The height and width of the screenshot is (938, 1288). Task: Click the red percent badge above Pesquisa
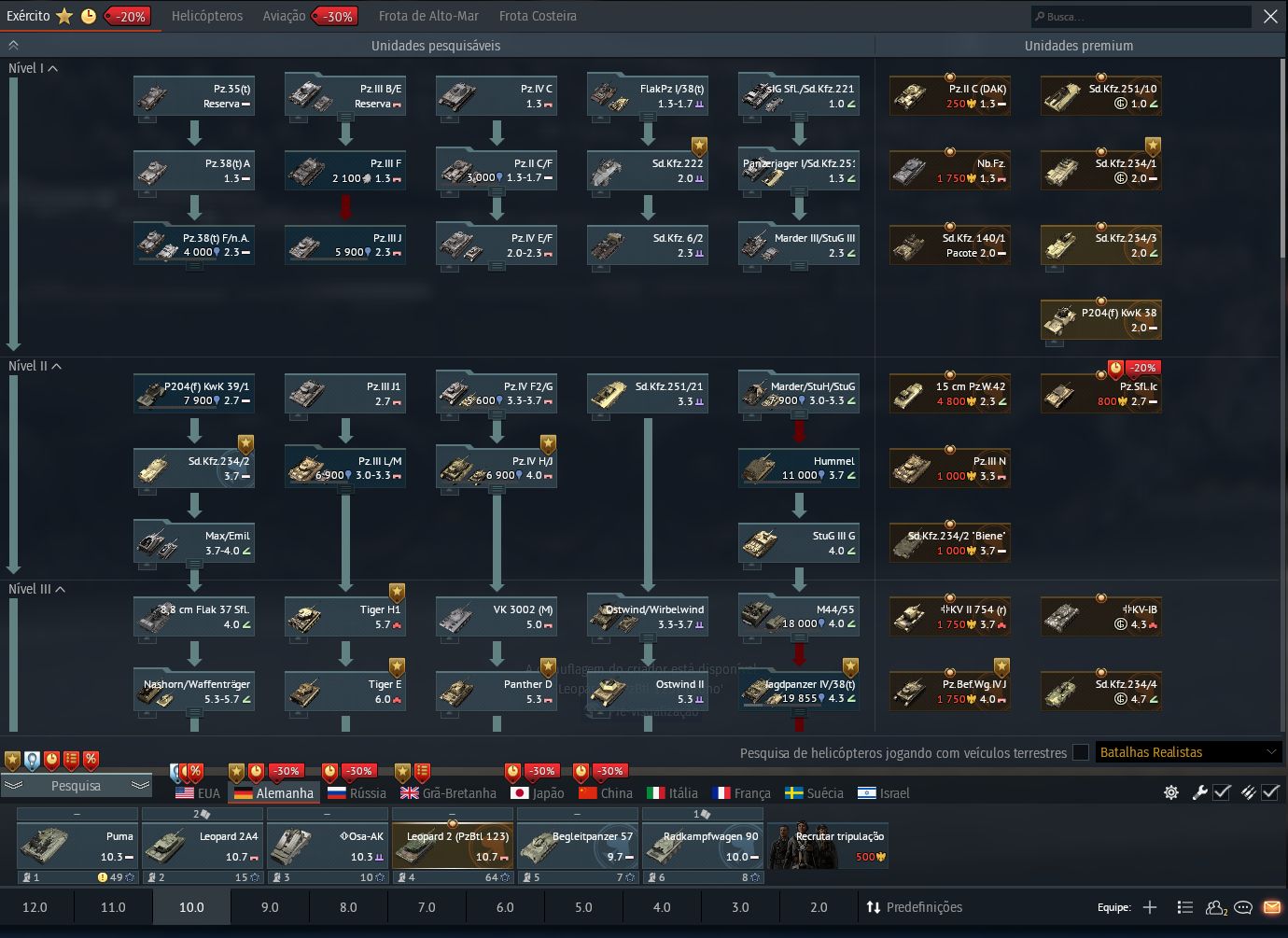point(91,761)
